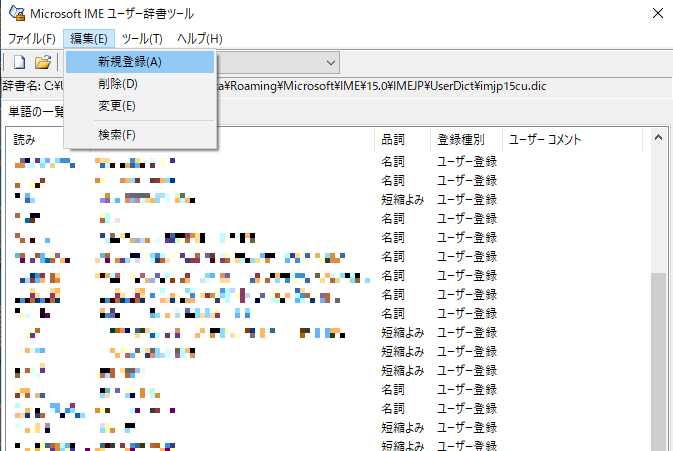Select the first row marked 名詞
This screenshot has width=673, height=451.
[x=327, y=162]
